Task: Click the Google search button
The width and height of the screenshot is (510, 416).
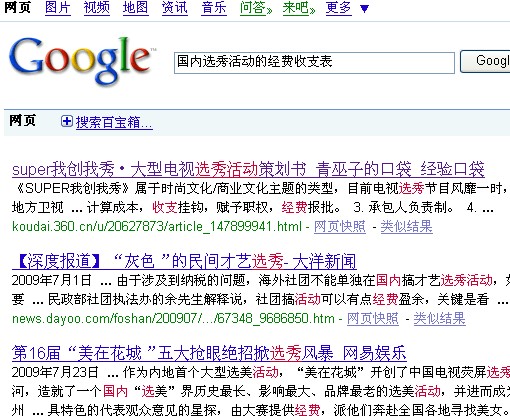Action: (485, 61)
